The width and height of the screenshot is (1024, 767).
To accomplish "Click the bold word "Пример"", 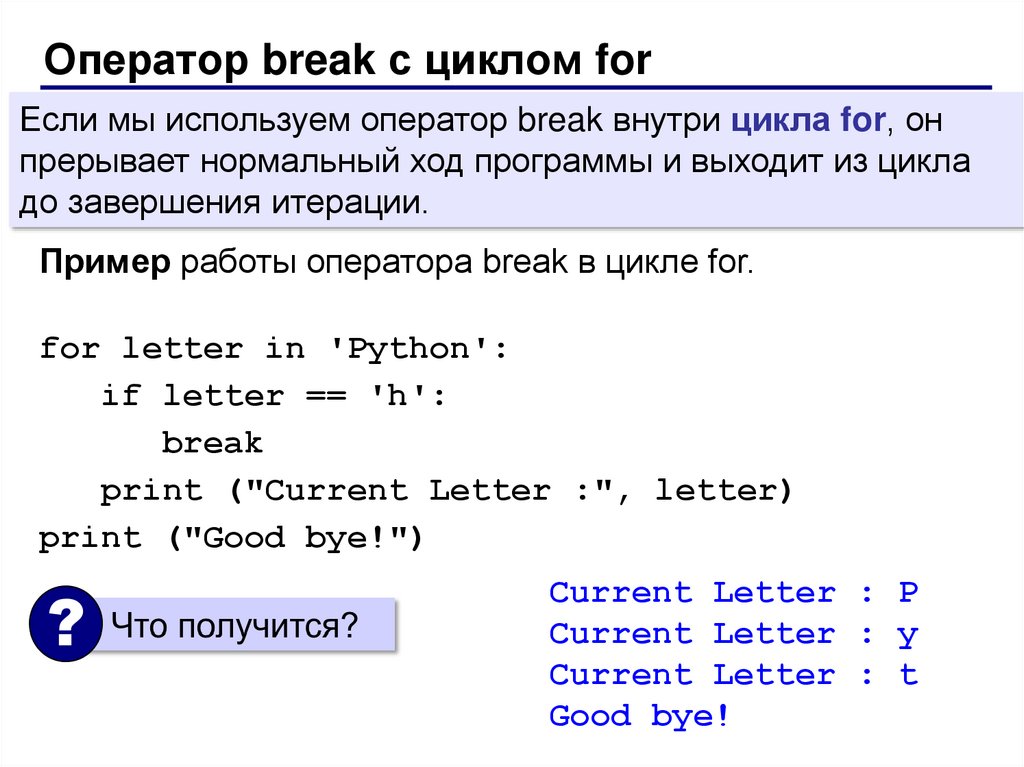I will pos(106,265).
